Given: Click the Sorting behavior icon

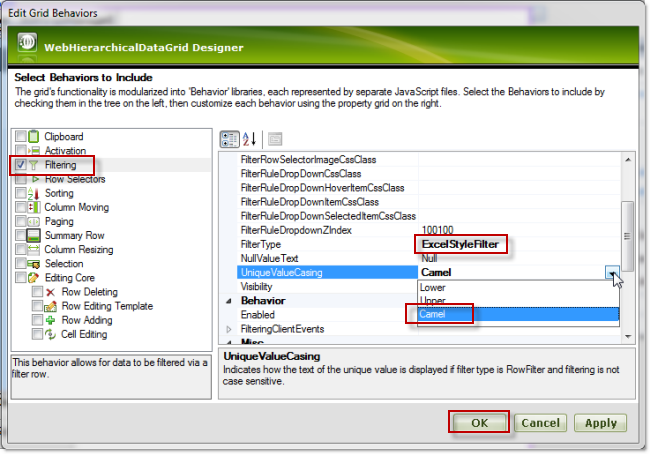Looking at the screenshot, I should (x=33, y=193).
